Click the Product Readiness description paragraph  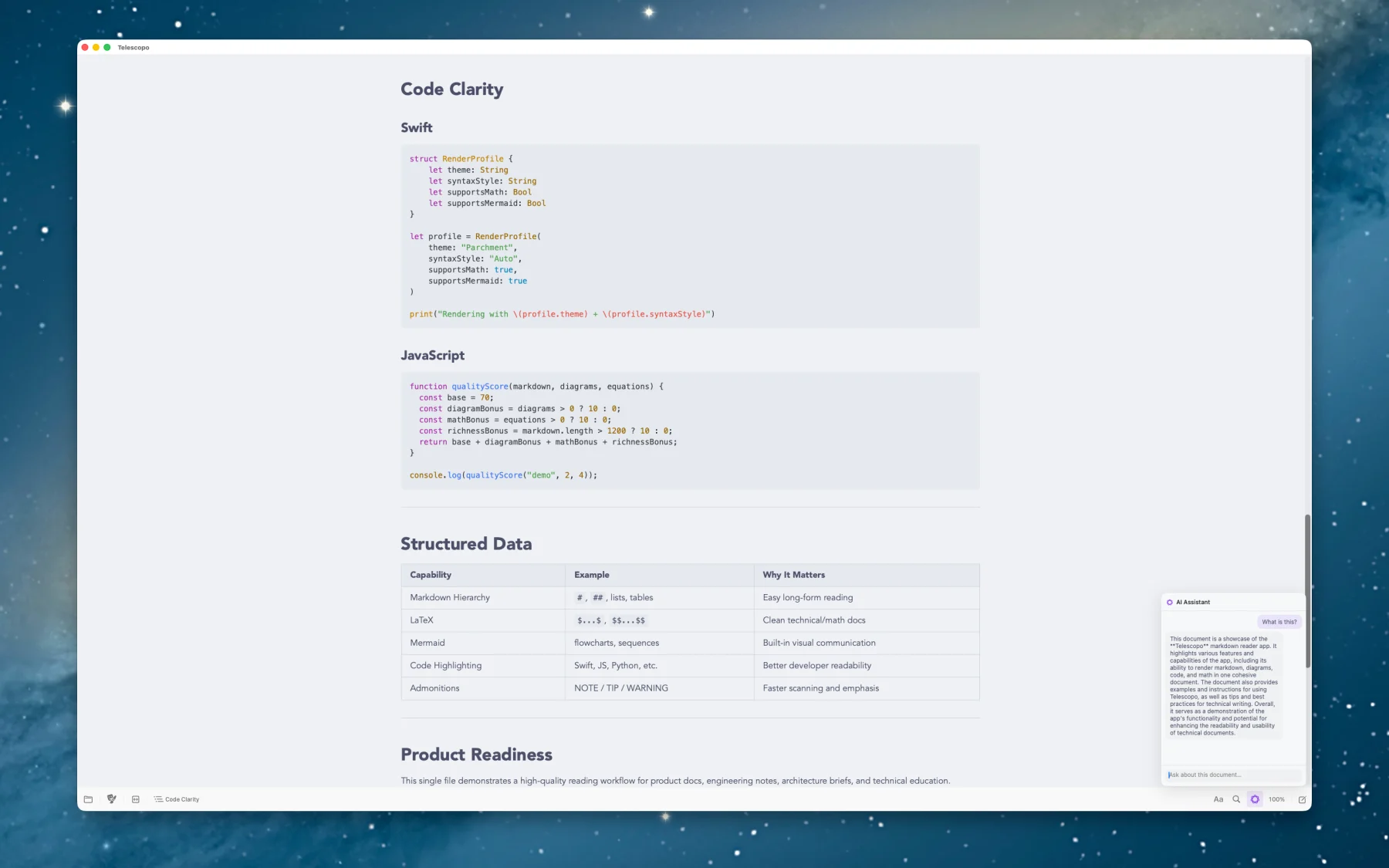click(x=675, y=781)
